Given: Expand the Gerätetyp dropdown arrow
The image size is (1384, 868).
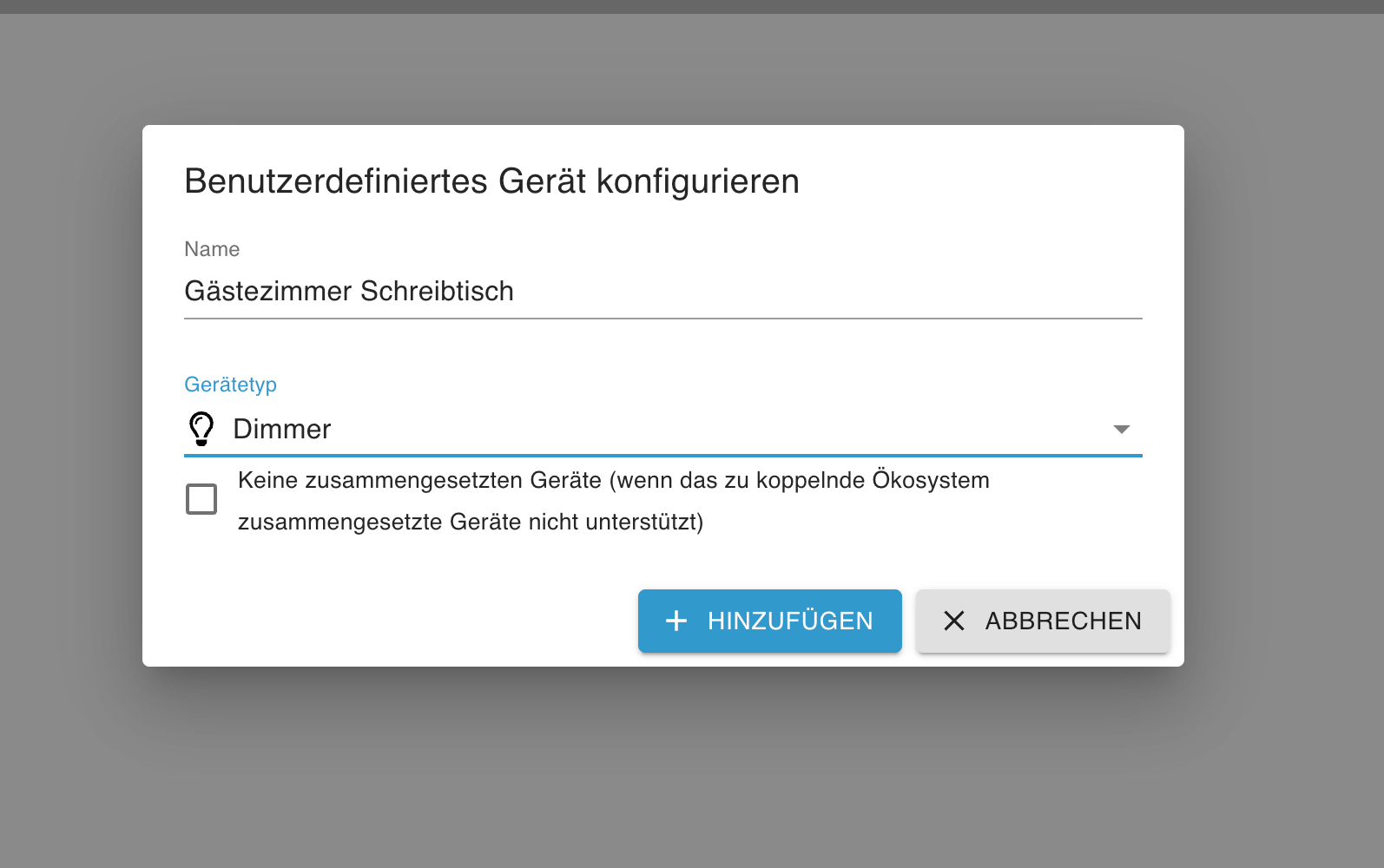Looking at the screenshot, I should click(x=1121, y=430).
